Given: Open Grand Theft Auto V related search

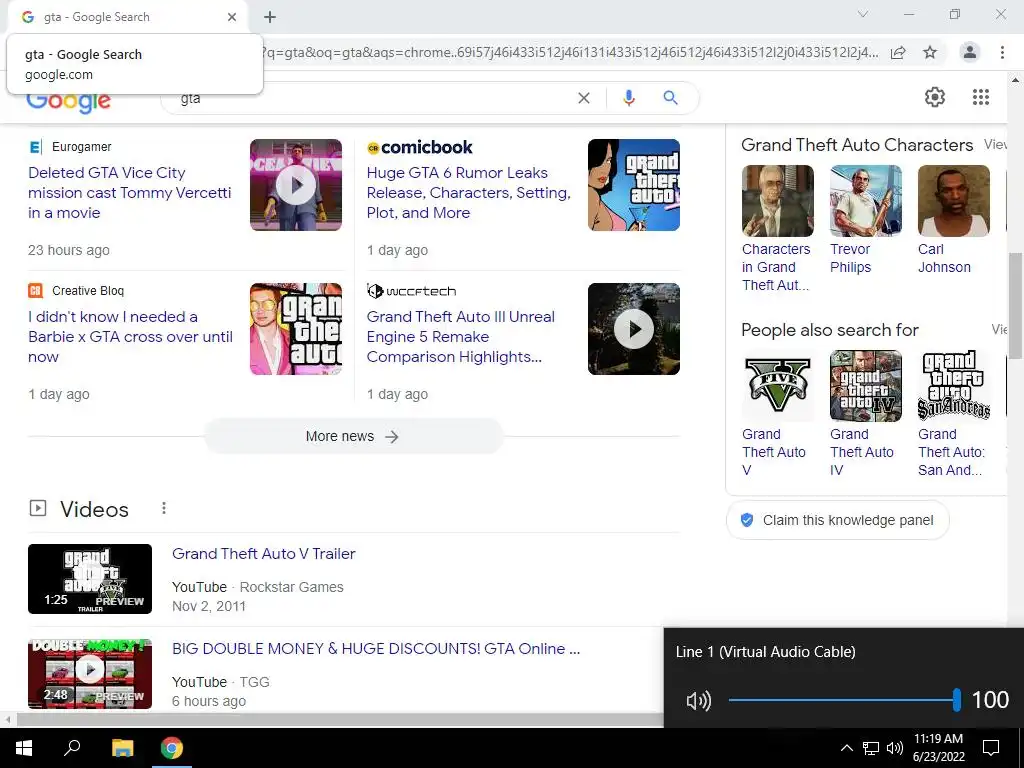Looking at the screenshot, I should click(x=777, y=414).
